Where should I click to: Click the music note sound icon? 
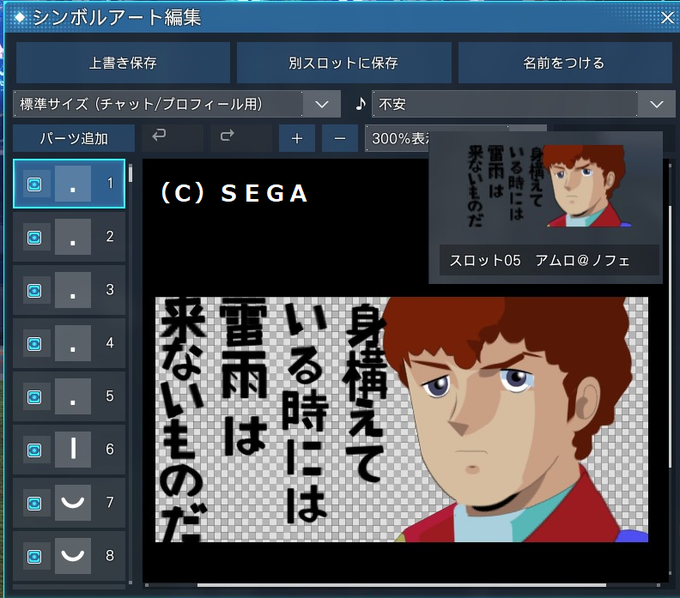pos(360,104)
